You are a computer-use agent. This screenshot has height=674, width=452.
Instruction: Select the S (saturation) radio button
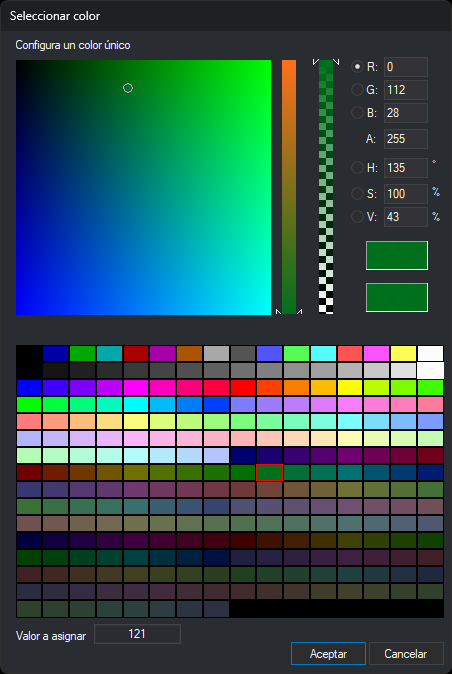pos(357,194)
